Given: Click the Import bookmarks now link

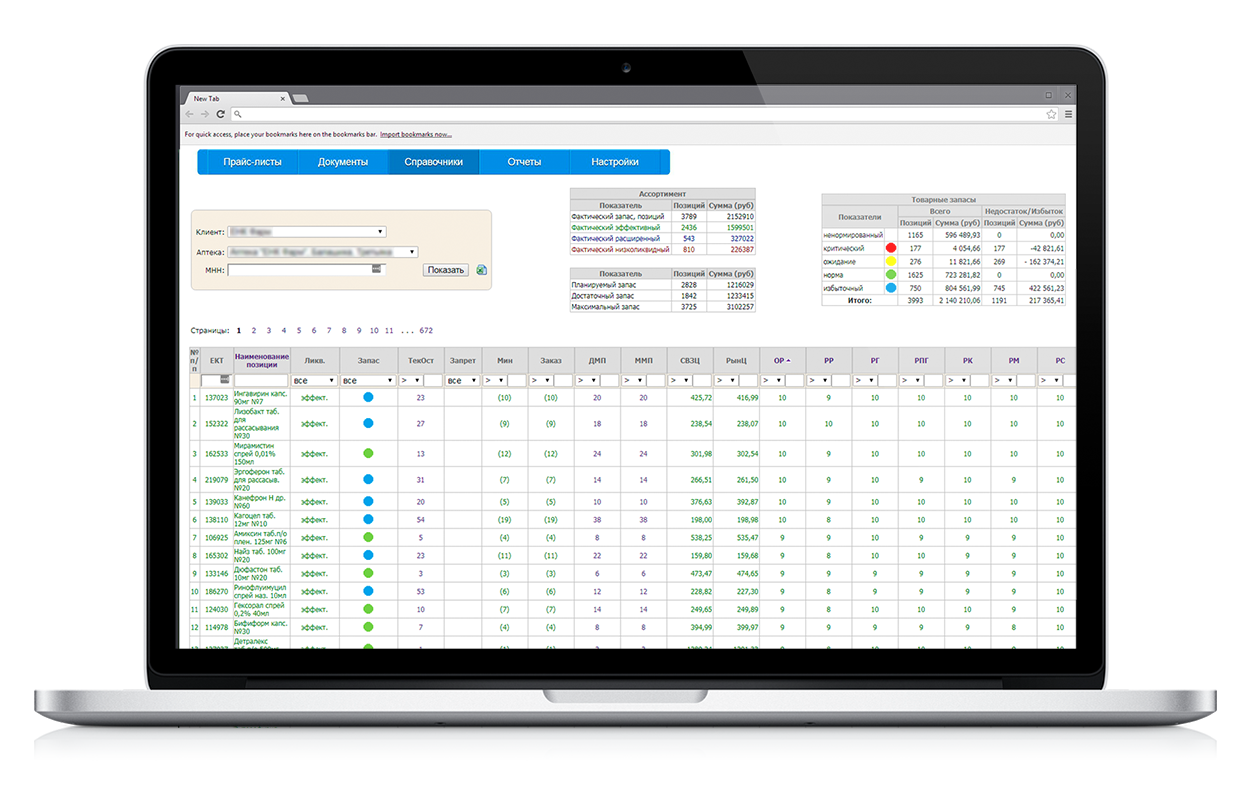Looking at the screenshot, I should 415,134.
